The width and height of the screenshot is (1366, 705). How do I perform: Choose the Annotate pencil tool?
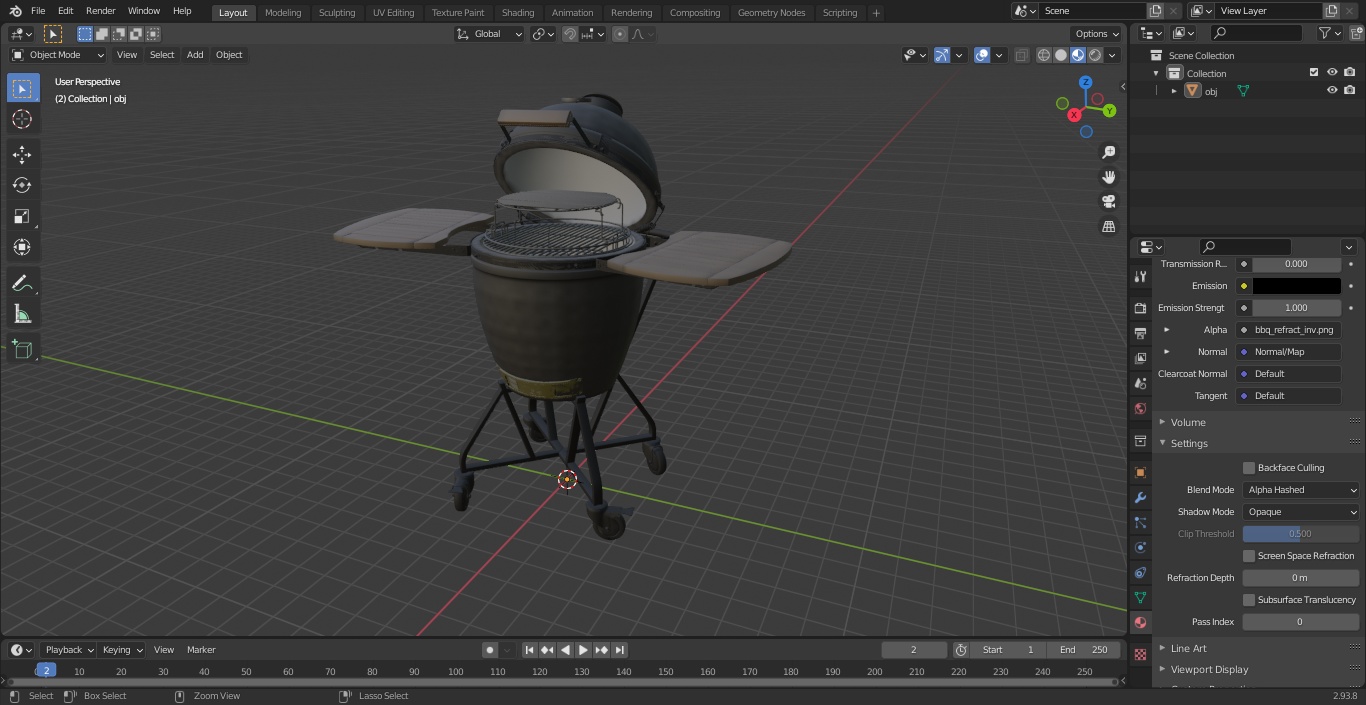pos(22,283)
